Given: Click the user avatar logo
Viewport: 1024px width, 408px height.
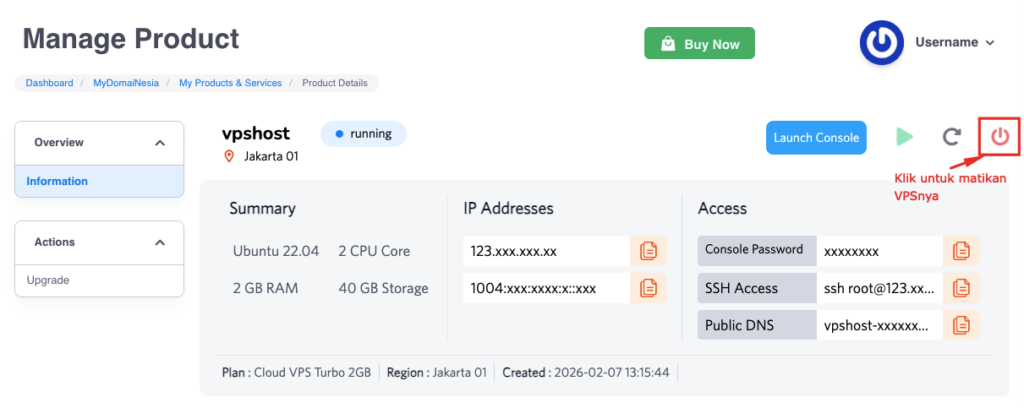Looking at the screenshot, I should 881,42.
